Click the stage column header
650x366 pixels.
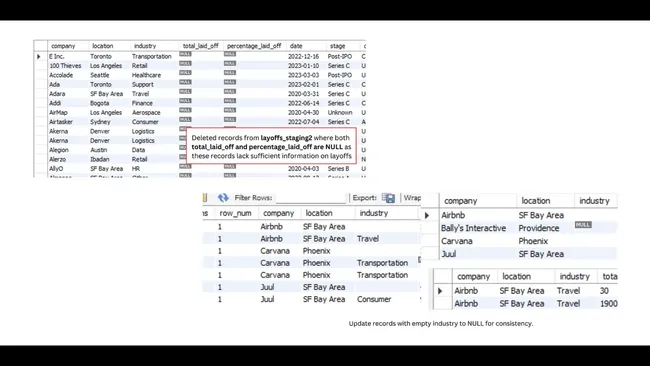(337, 46)
